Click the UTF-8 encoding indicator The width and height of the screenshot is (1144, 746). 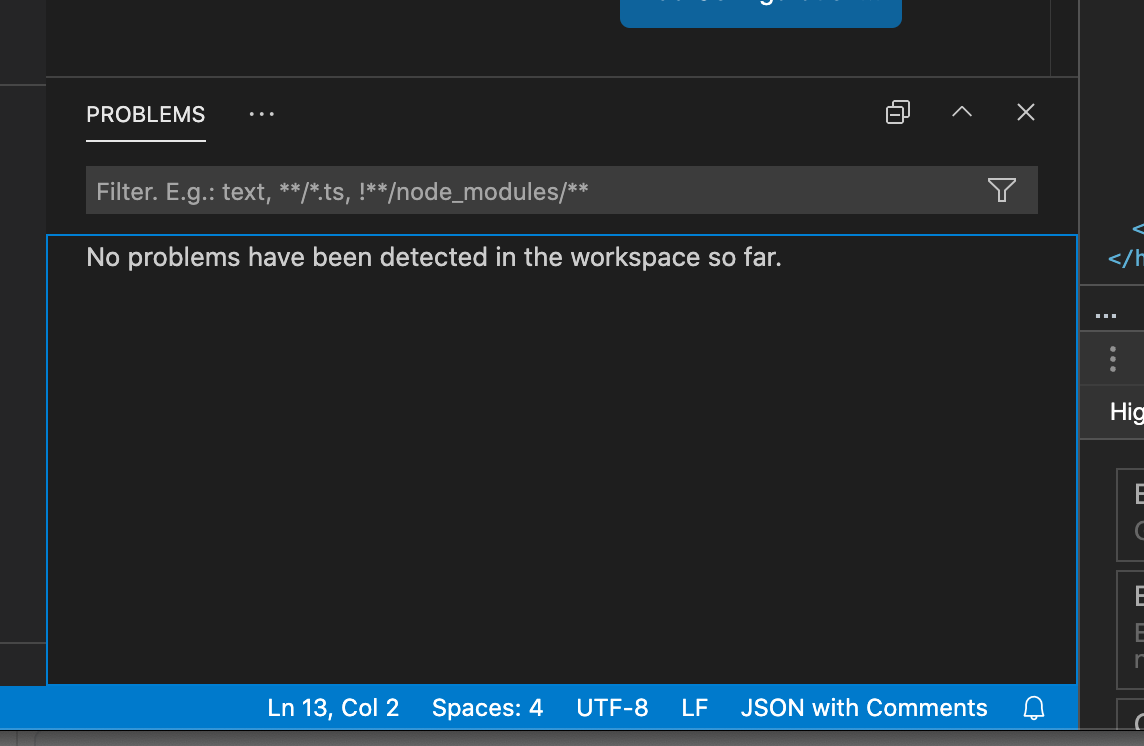click(x=612, y=708)
